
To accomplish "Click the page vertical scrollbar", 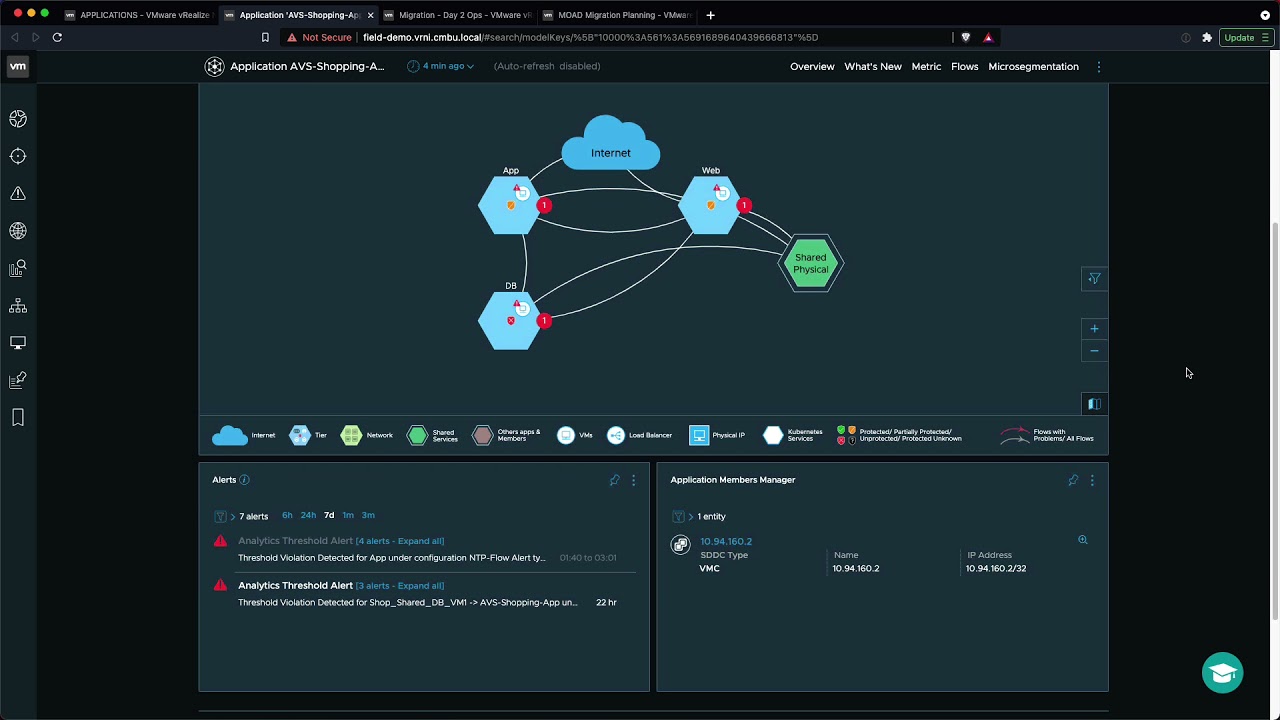I will pos(1274,420).
